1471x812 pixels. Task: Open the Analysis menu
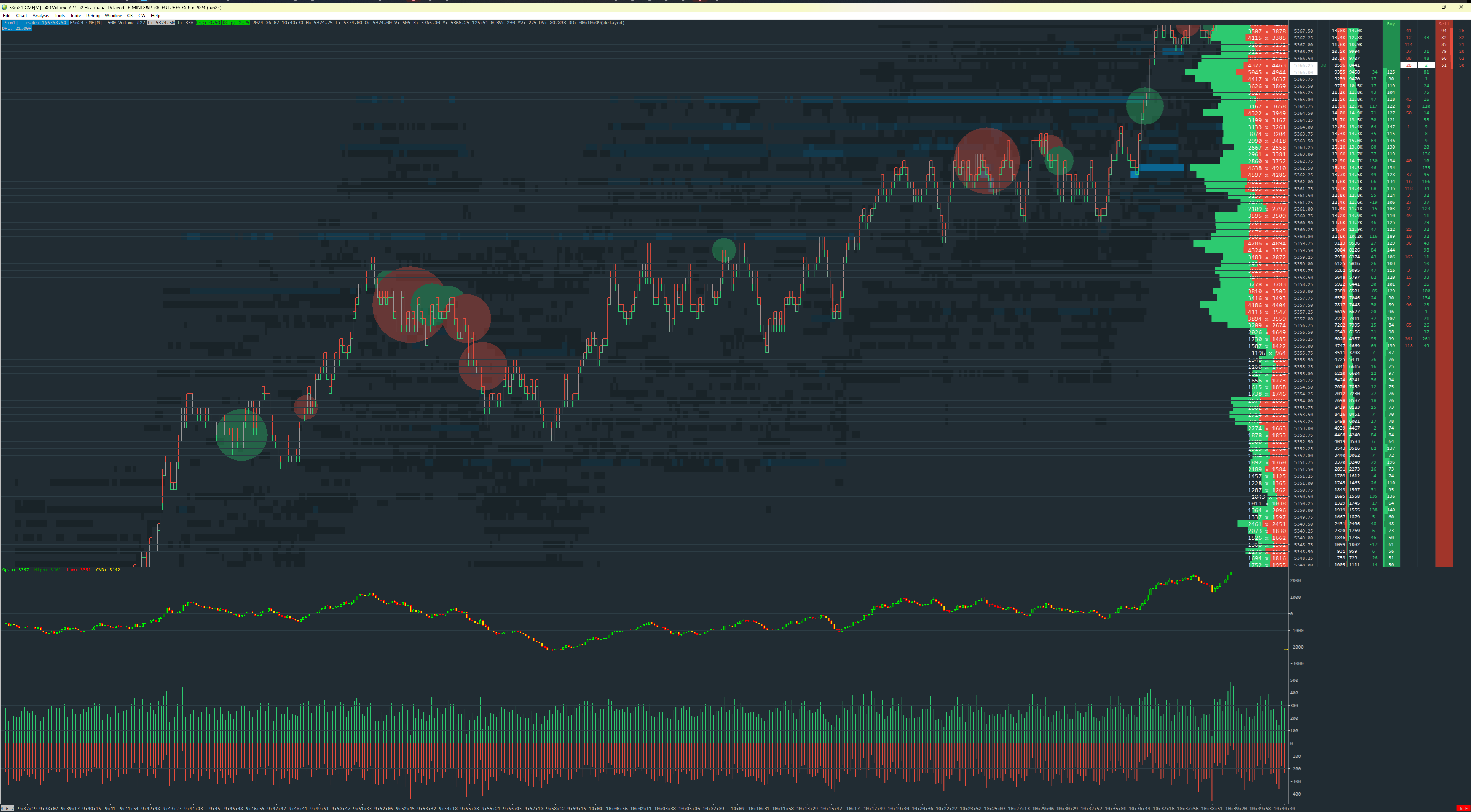click(41, 16)
